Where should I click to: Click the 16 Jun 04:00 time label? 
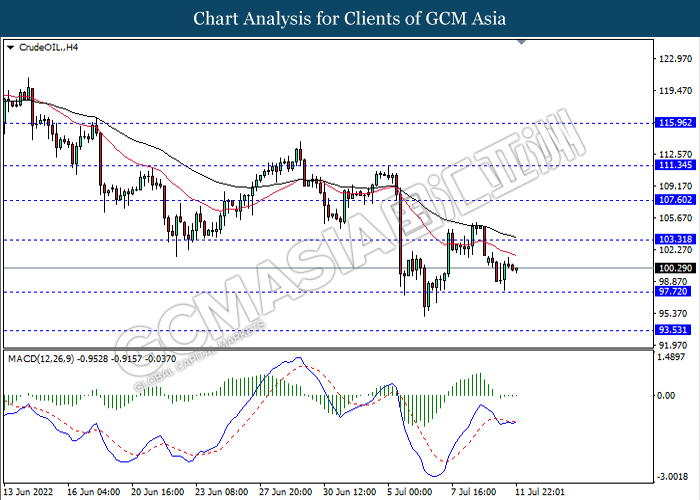point(93,492)
